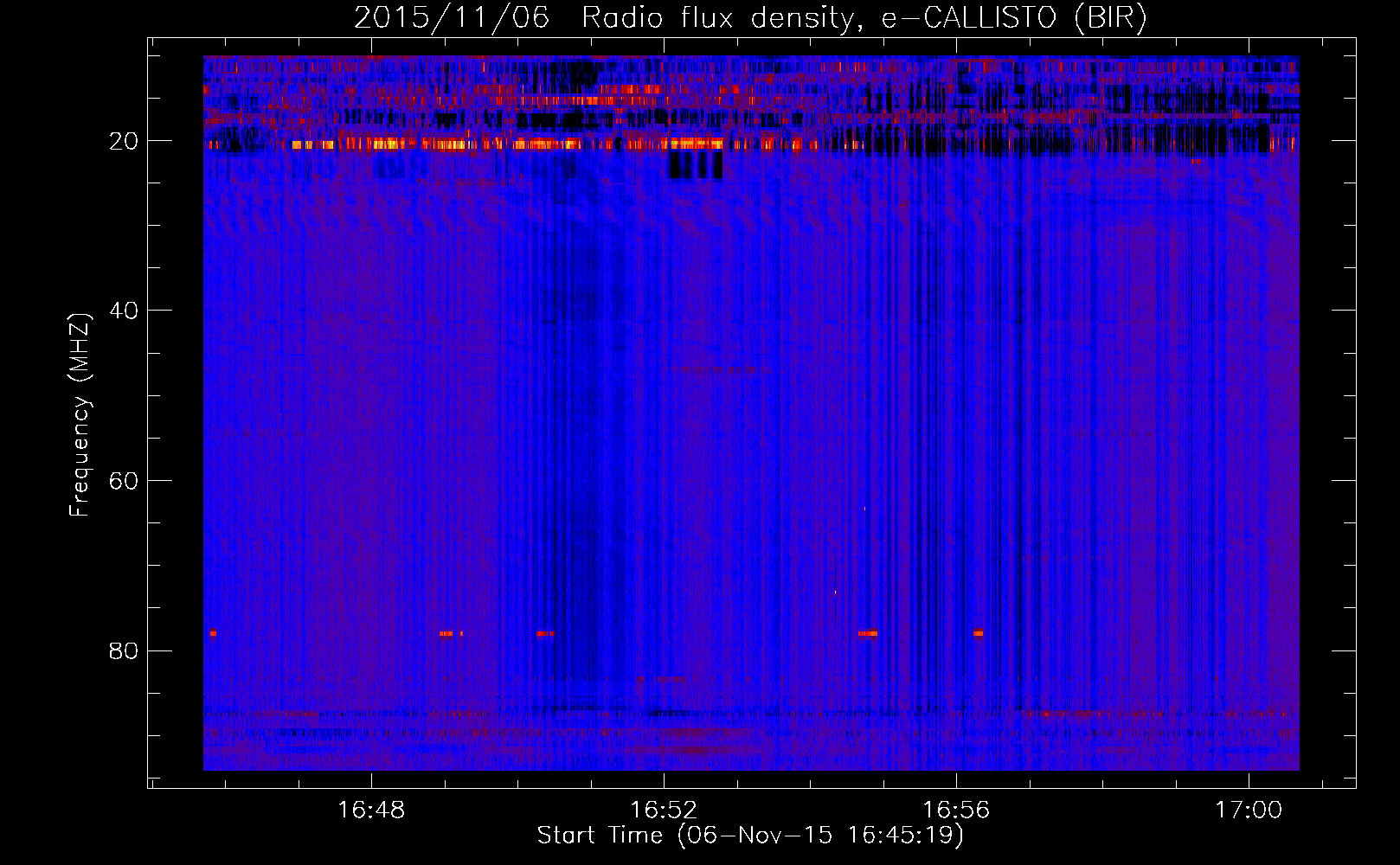Click the frequency tick label 20
1400x865 pixels.
coord(125,141)
